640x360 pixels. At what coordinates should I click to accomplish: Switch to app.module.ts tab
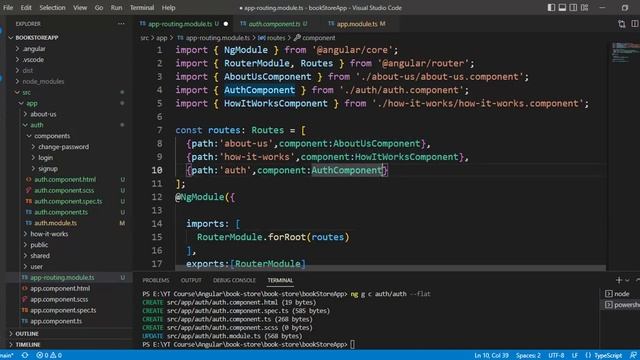pos(357,24)
